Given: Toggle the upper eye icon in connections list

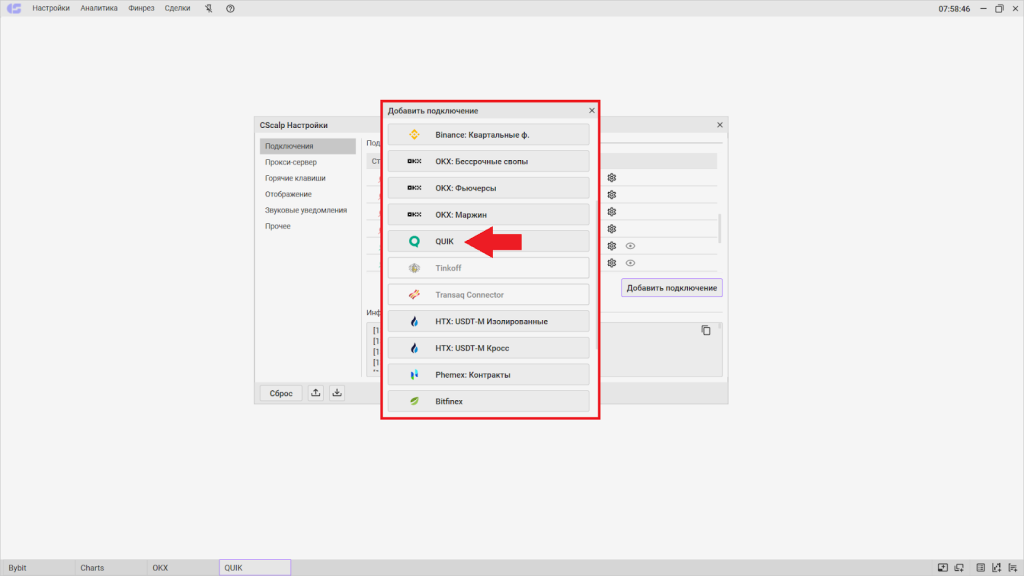Looking at the screenshot, I should 630,246.
